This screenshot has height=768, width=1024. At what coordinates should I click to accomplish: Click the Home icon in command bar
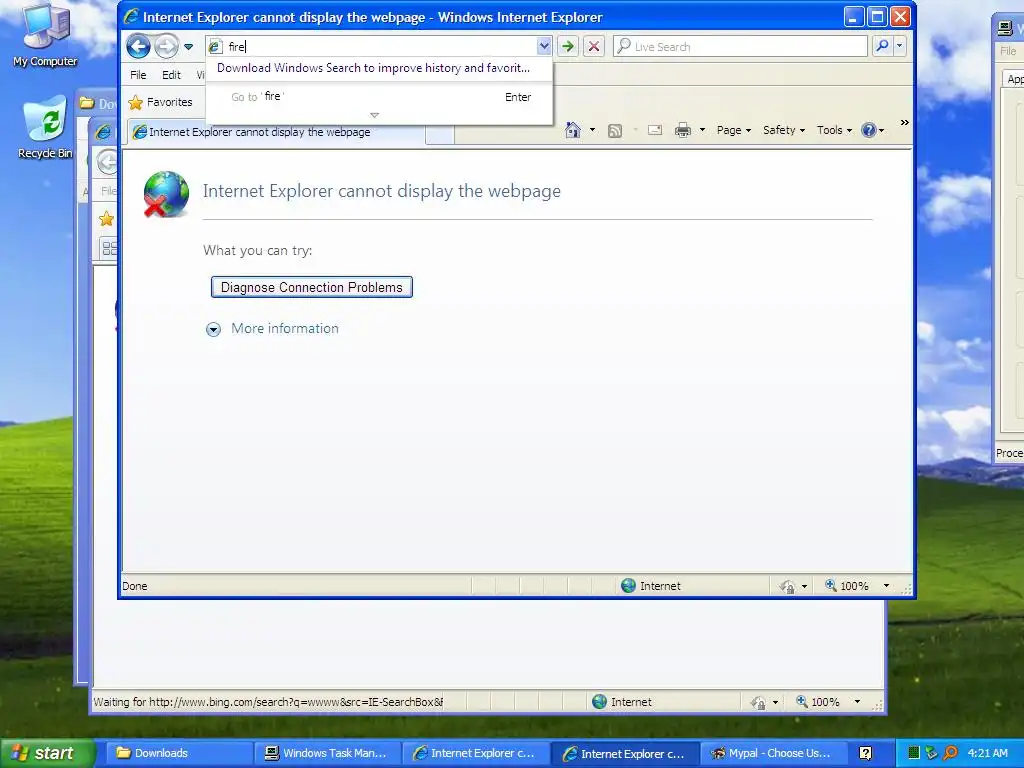pos(573,130)
